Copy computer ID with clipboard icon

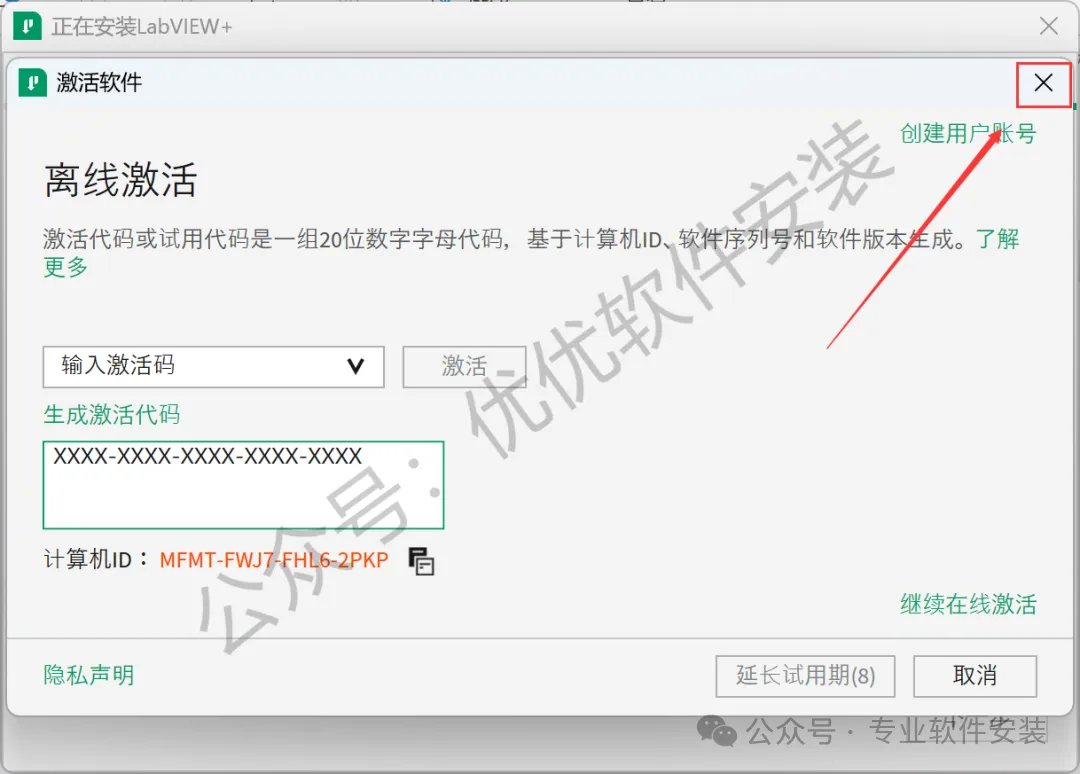click(421, 561)
